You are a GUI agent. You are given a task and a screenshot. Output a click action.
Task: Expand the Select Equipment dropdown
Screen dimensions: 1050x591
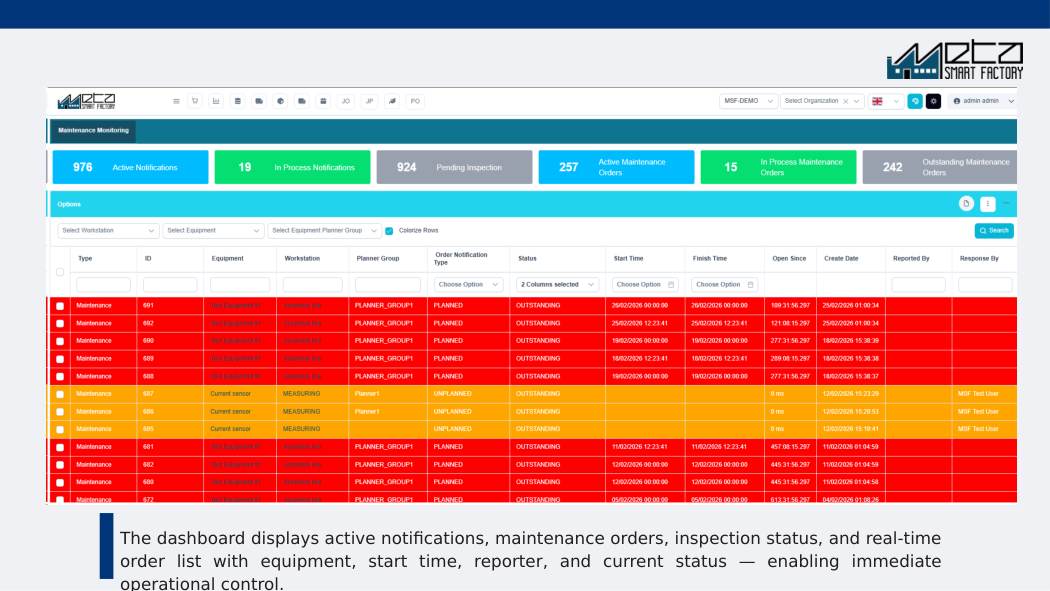tap(213, 230)
